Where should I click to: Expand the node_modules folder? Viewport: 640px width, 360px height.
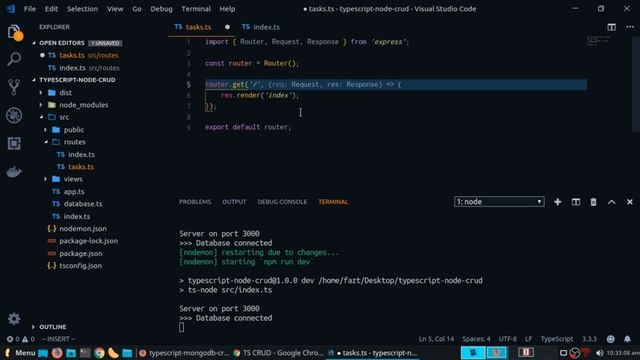click(41, 105)
